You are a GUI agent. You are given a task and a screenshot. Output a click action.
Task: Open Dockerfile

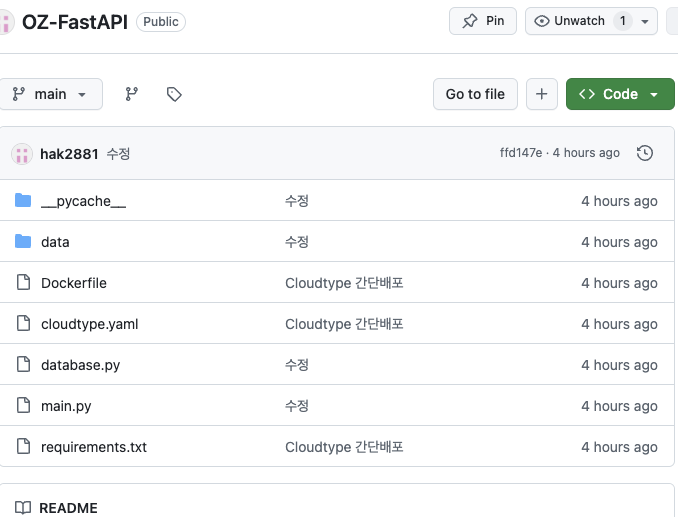point(74,283)
